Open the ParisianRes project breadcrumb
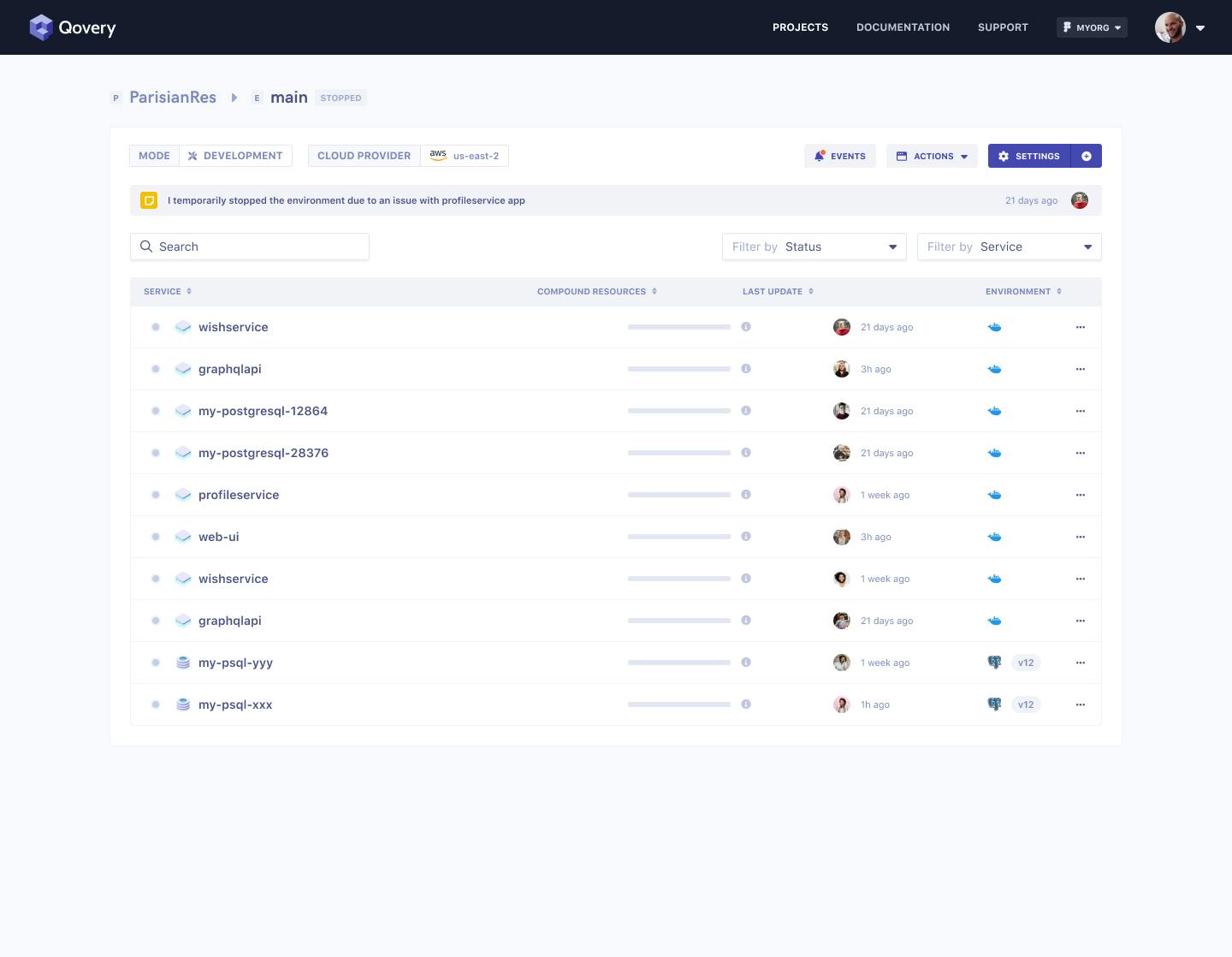Image resolution: width=1232 pixels, height=957 pixels. coord(173,98)
